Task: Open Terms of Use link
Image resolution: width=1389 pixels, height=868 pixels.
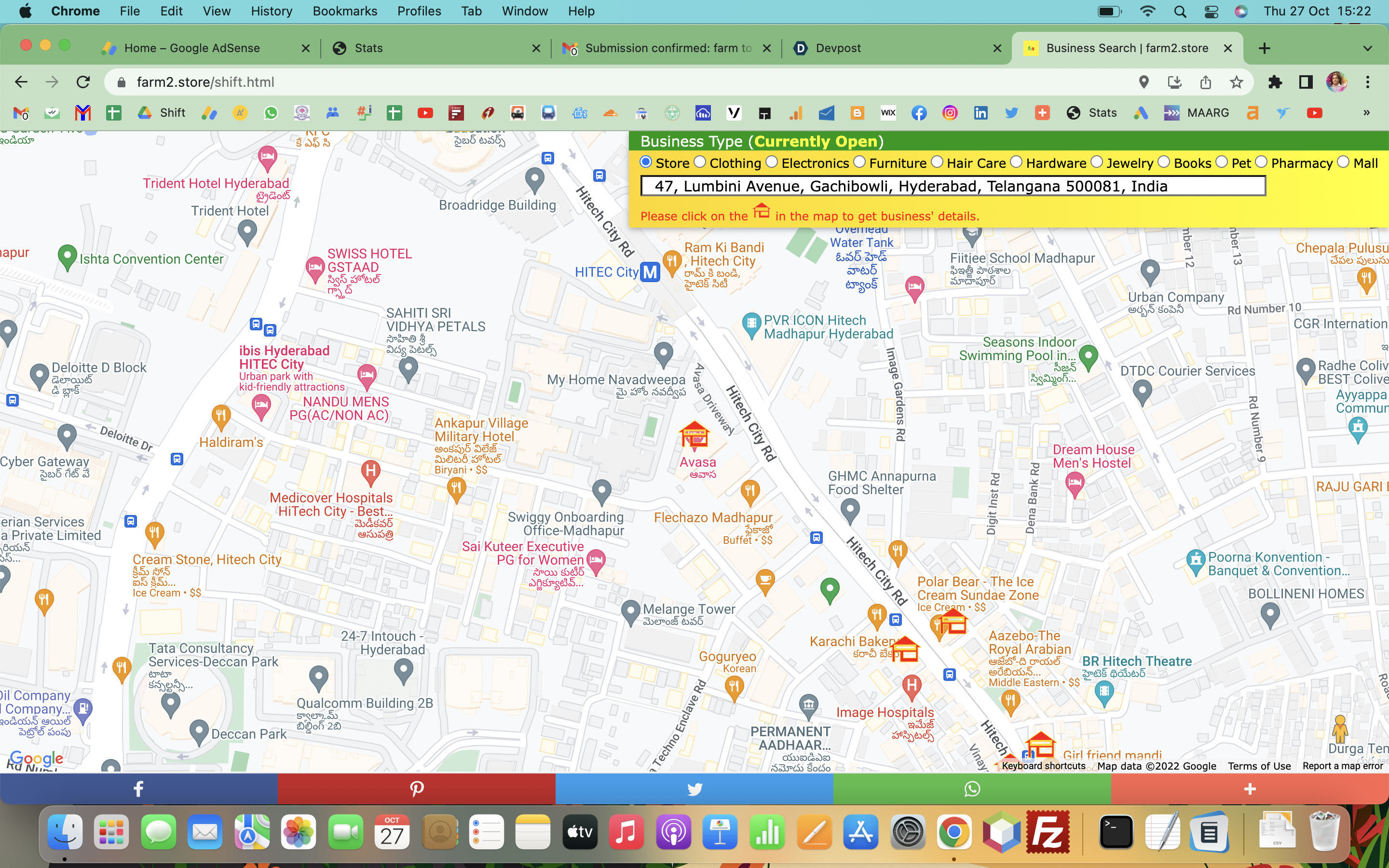Action: 1259,766
